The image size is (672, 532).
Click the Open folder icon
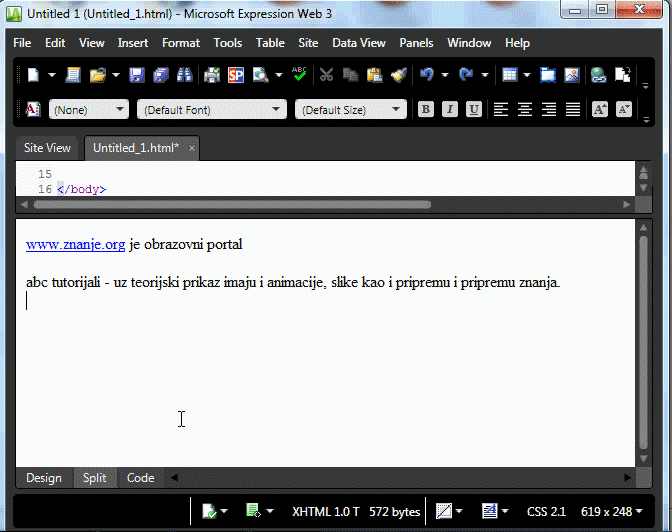[98, 75]
